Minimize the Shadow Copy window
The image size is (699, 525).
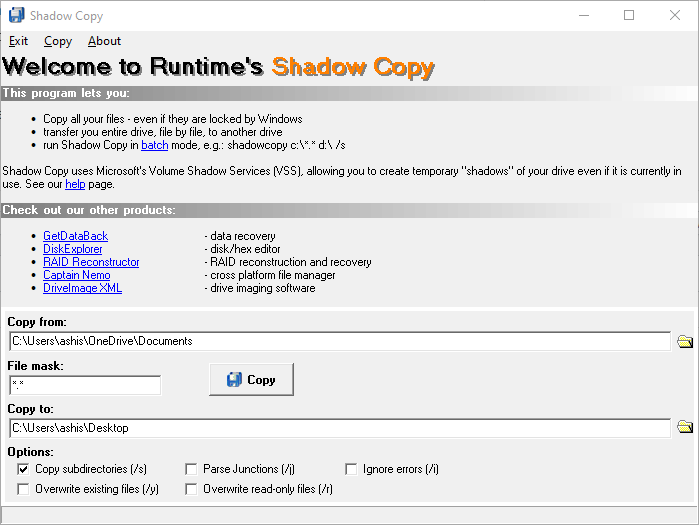(584, 15)
